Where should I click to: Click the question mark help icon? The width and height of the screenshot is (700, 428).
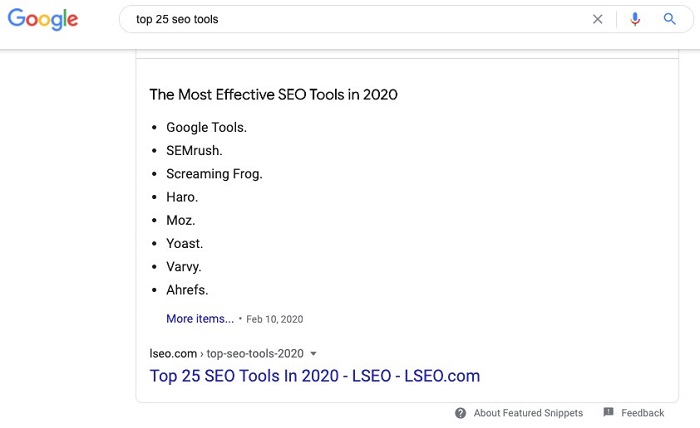(460, 413)
